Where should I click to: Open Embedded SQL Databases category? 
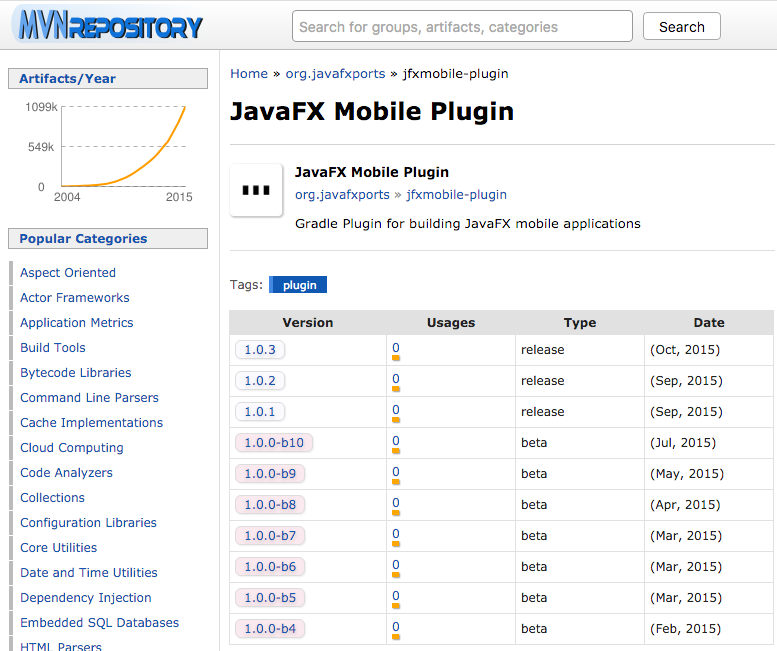(99, 623)
